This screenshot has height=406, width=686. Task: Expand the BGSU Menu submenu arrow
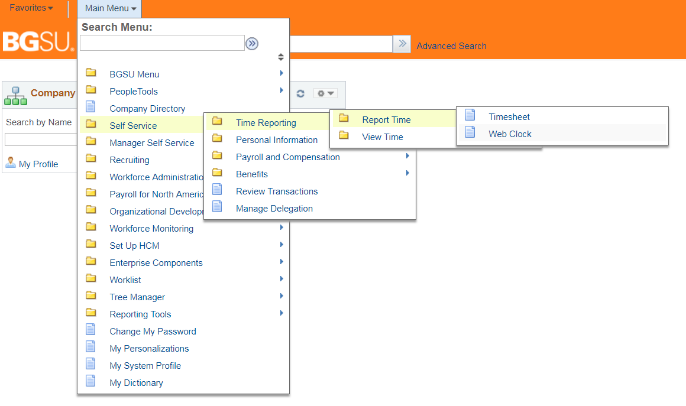click(x=281, y=74)
